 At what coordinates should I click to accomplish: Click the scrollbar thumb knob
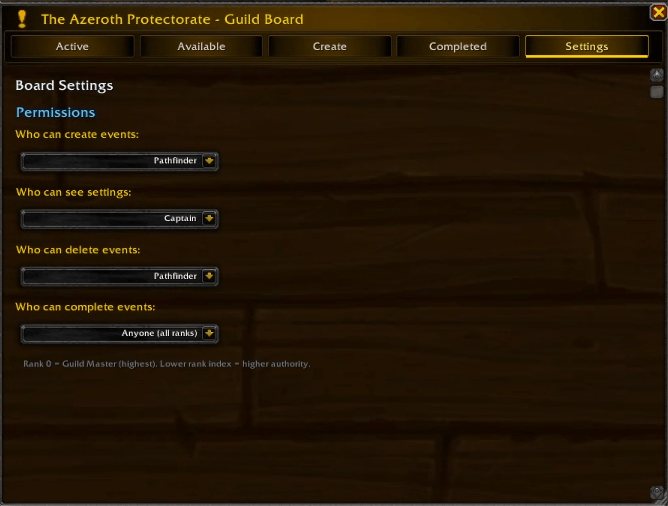tap(657, 92)
